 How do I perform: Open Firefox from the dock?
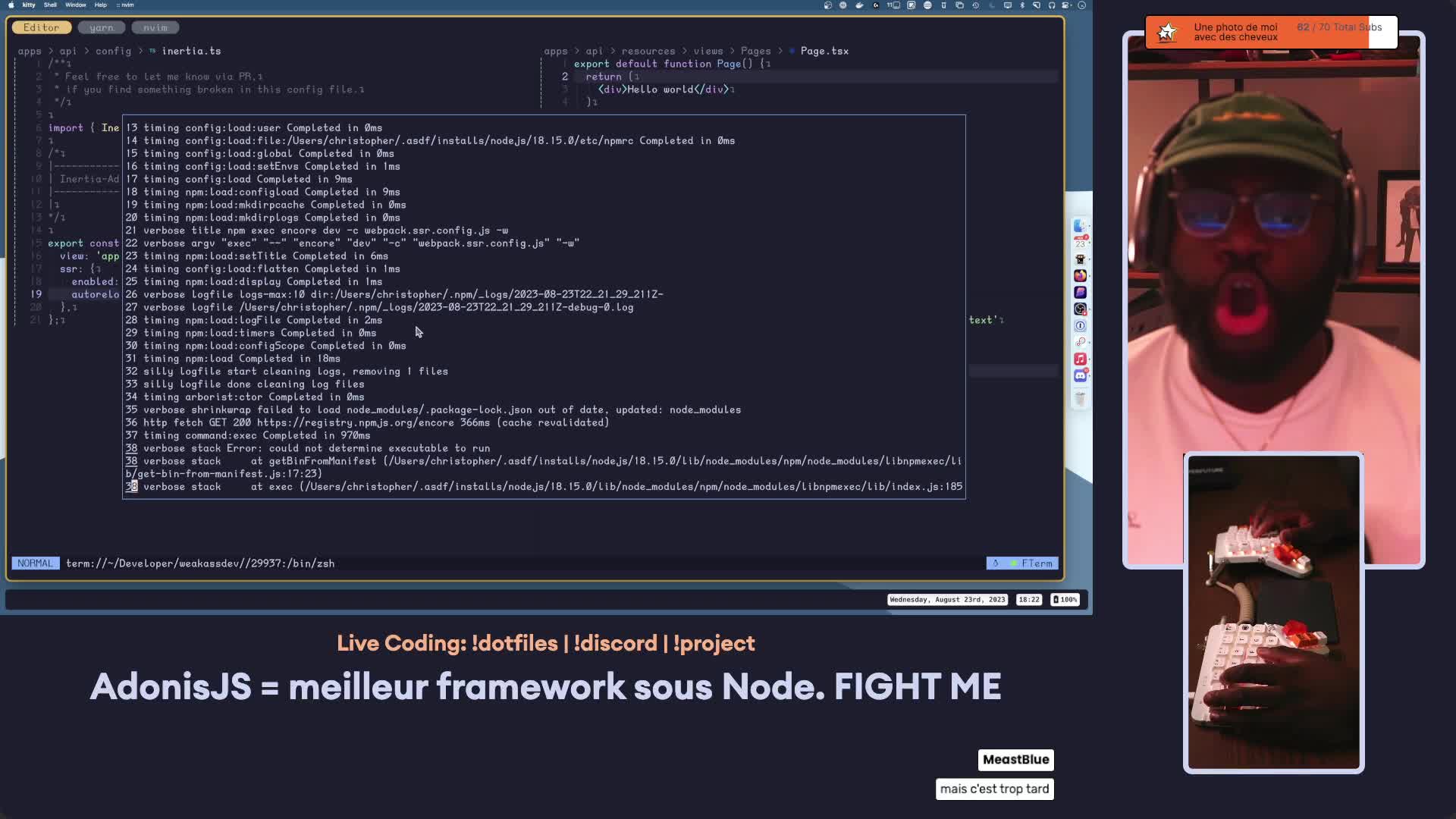click(1080, 275)
